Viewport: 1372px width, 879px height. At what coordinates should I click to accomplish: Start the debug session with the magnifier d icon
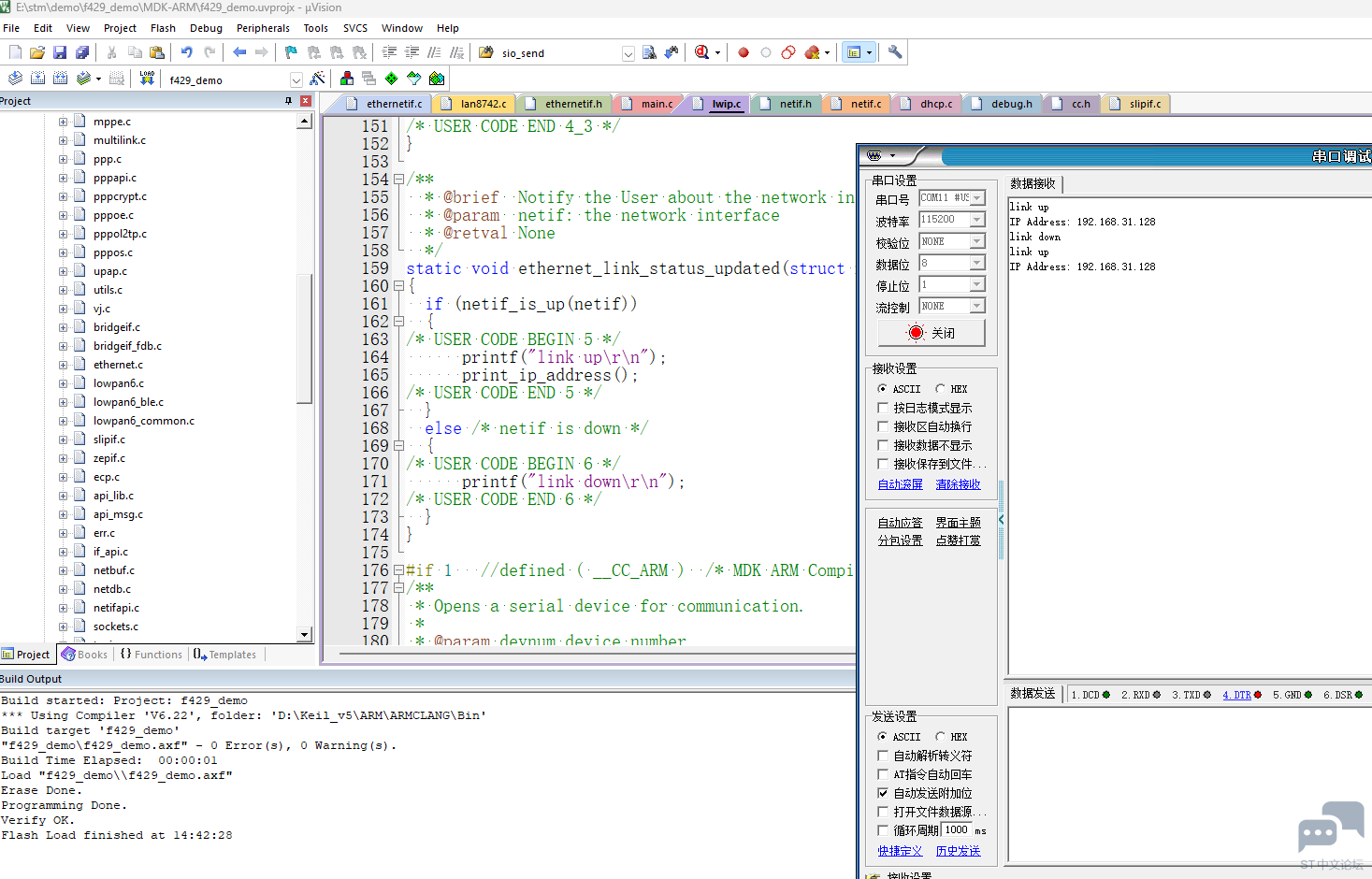click(x=702, y=52)
